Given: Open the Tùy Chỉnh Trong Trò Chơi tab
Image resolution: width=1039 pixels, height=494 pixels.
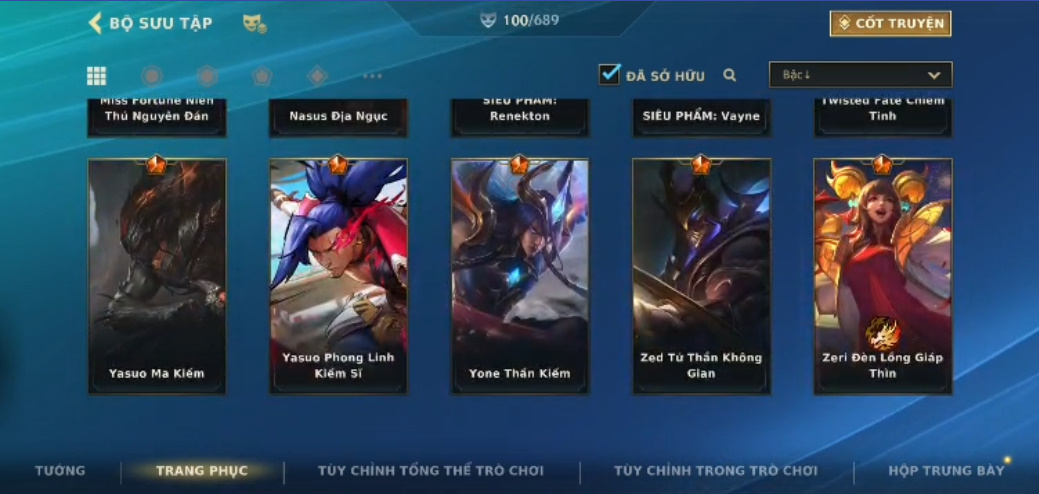Looking at the screenshot, I should click(x=716, y=471).
